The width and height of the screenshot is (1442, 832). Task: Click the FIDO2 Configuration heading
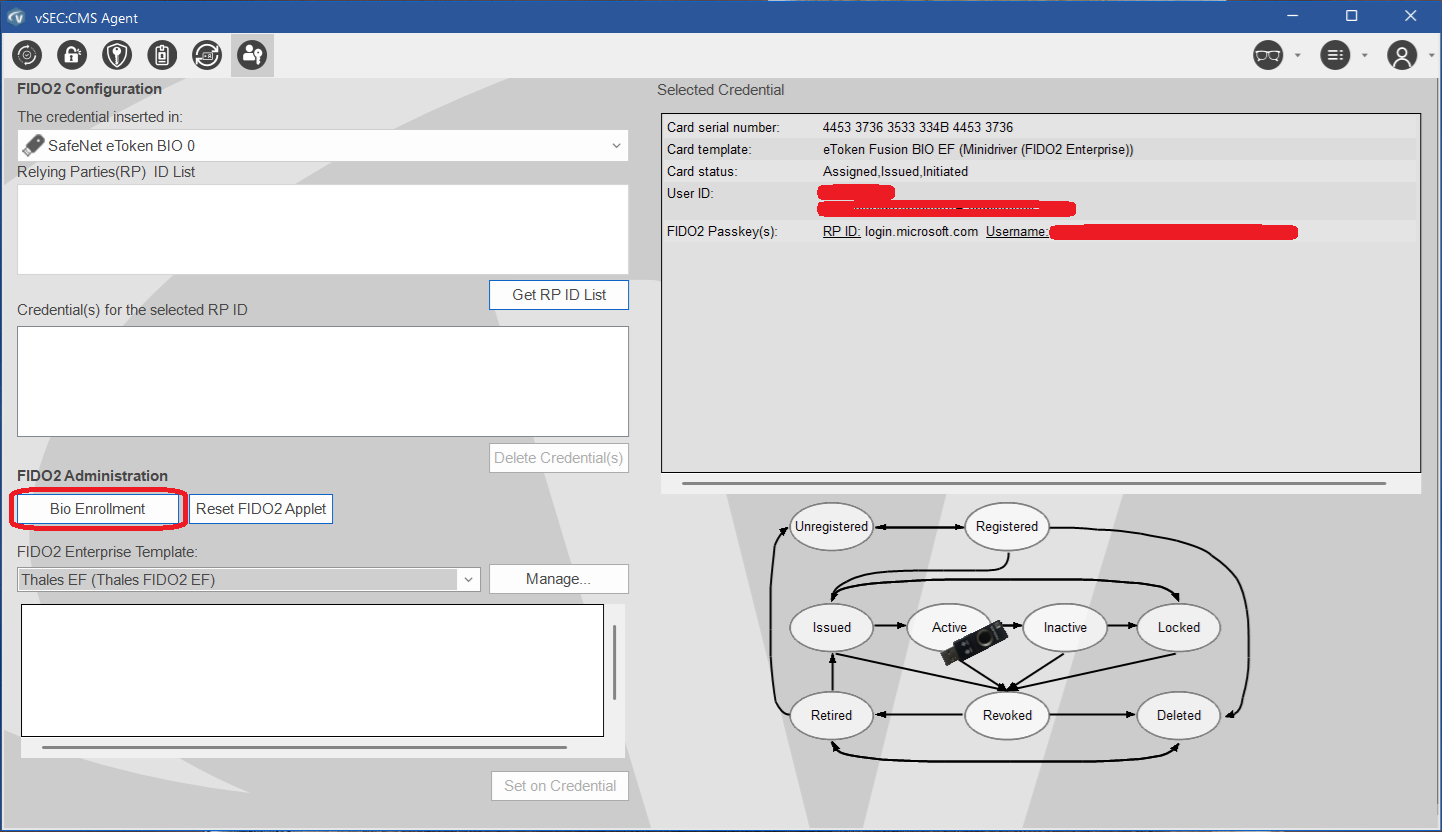pyautogui.click(x=89, y=89)
